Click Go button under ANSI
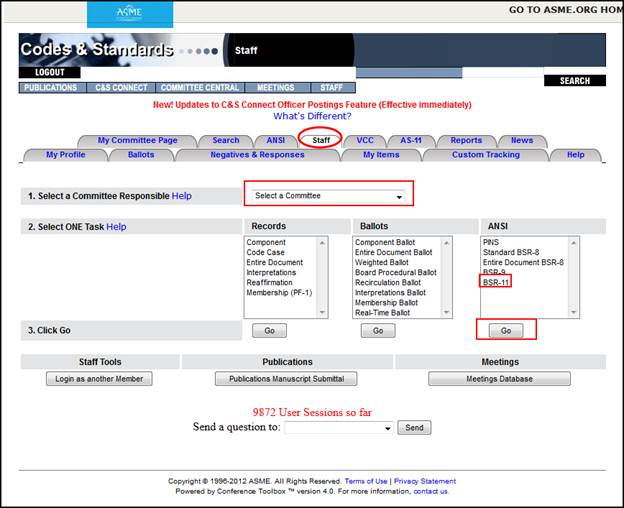Image resolution: width=624 pixels, height=508 pixels. [506, 331]
